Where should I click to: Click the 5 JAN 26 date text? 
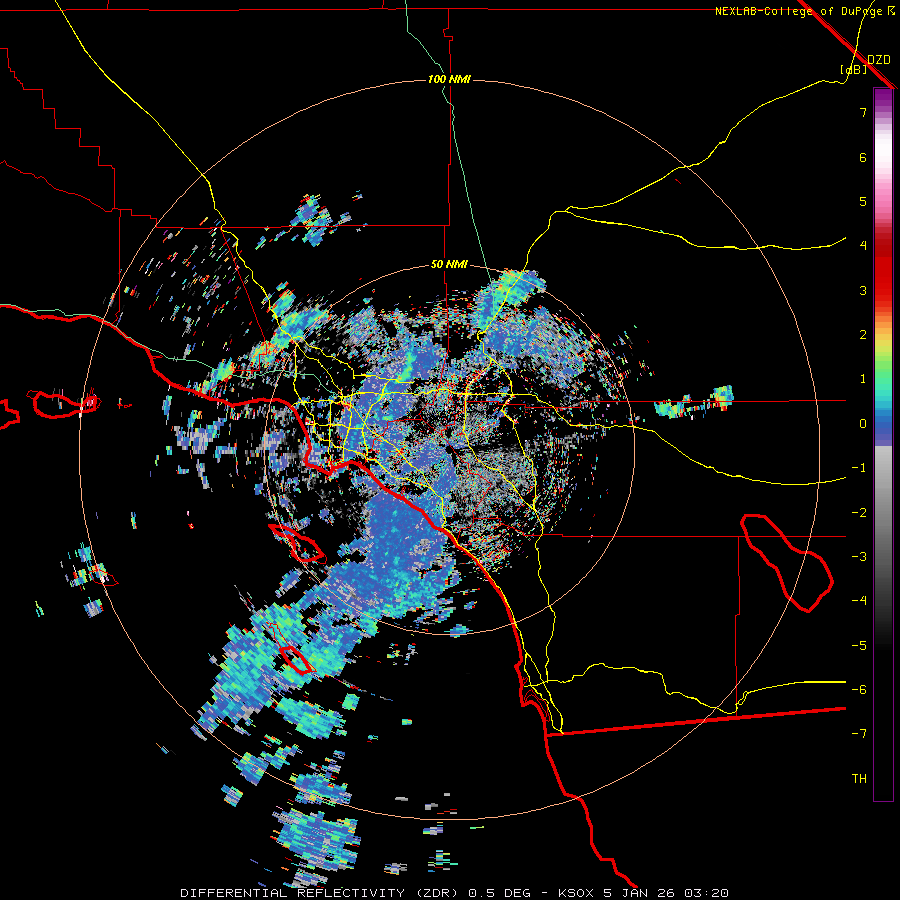pos(641,893)
